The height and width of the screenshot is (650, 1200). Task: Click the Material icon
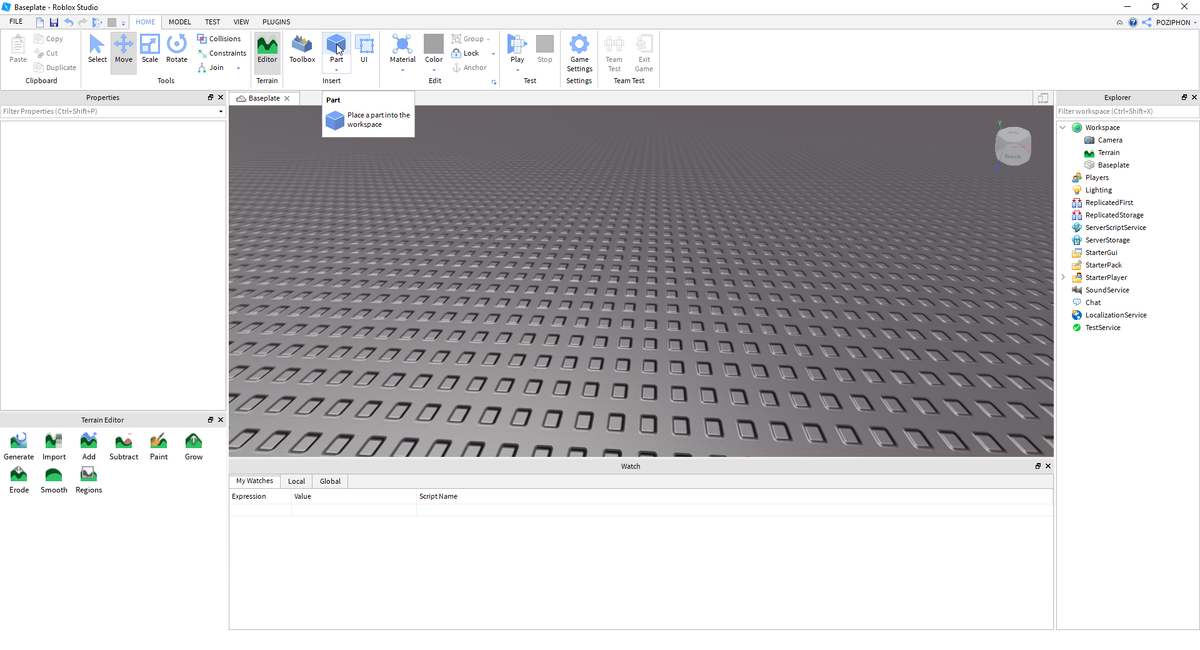[402, 45]
